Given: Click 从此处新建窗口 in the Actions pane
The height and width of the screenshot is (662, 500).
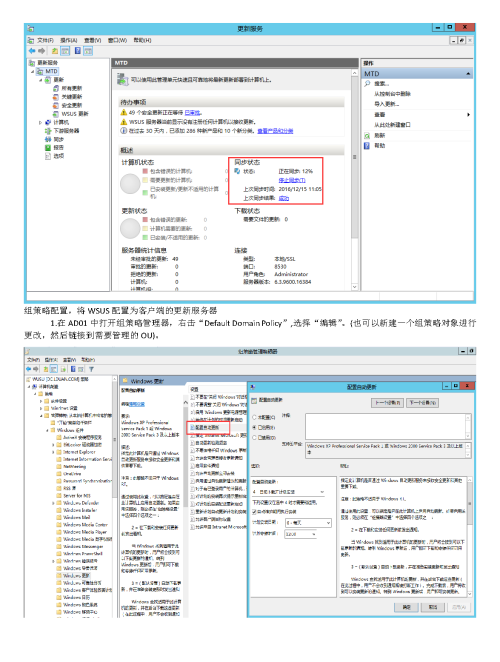Looking at the screenshot, I should coord(392,125).
